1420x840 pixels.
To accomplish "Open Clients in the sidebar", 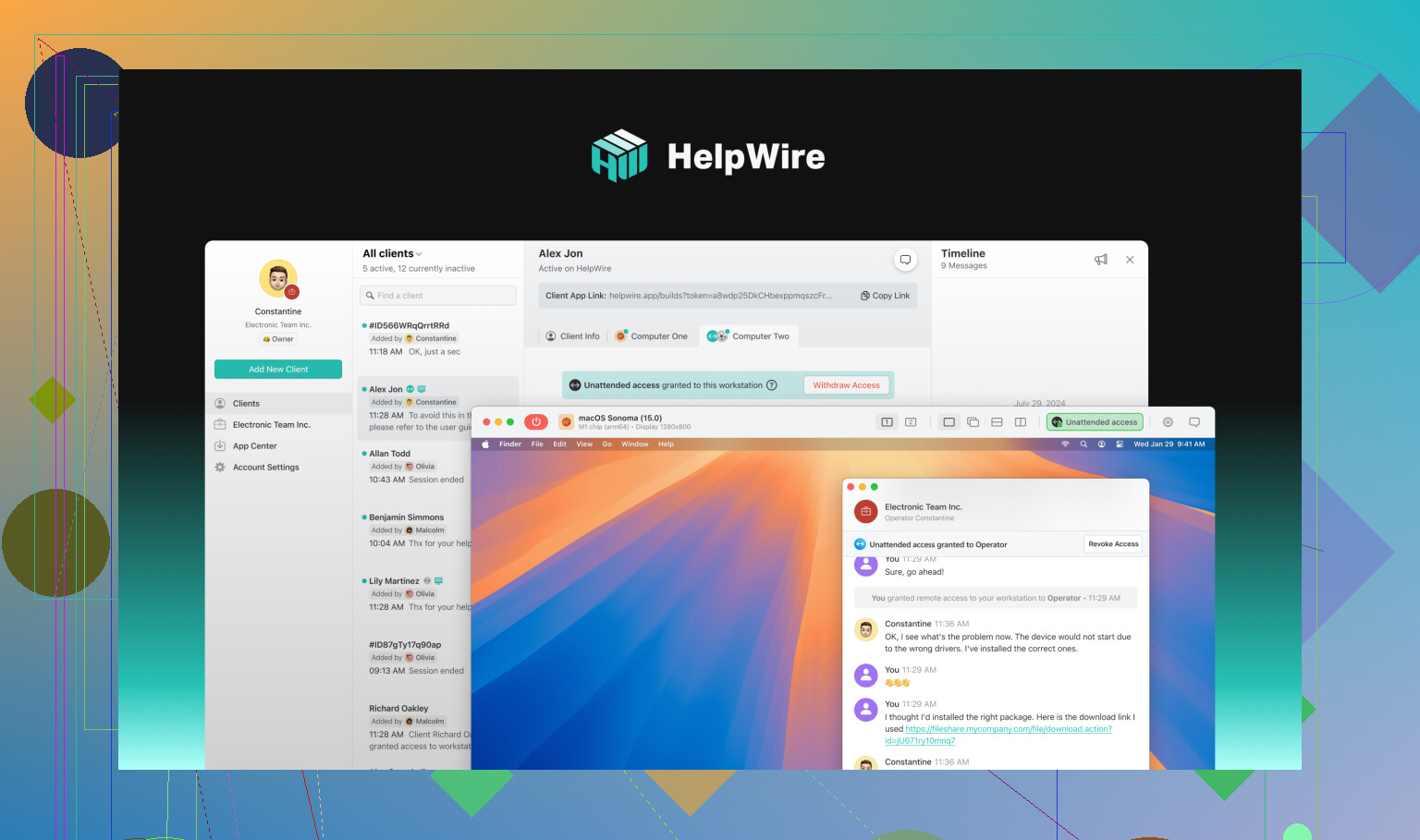I will click(279, 404).
